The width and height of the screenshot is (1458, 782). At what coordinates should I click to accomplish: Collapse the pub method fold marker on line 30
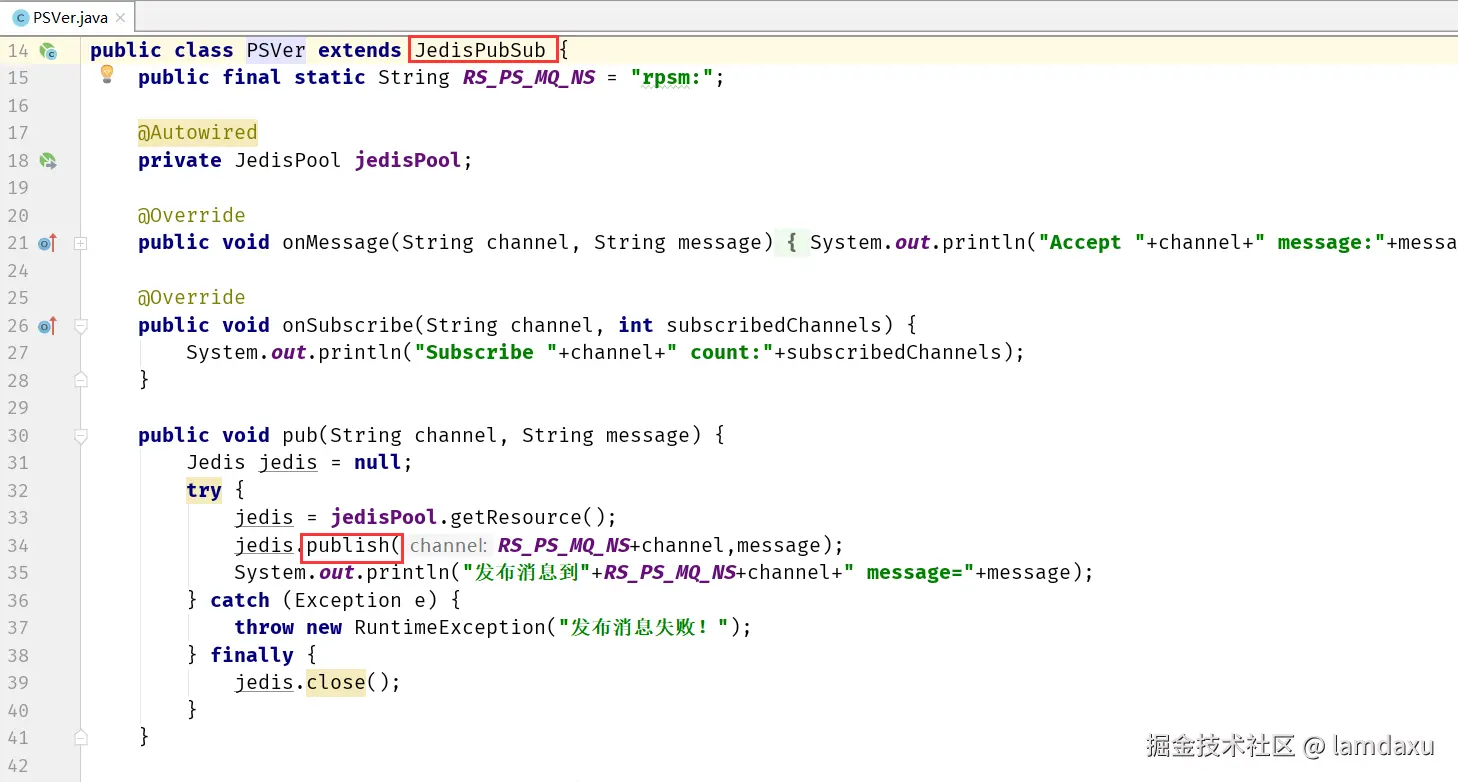coord(81,436)
